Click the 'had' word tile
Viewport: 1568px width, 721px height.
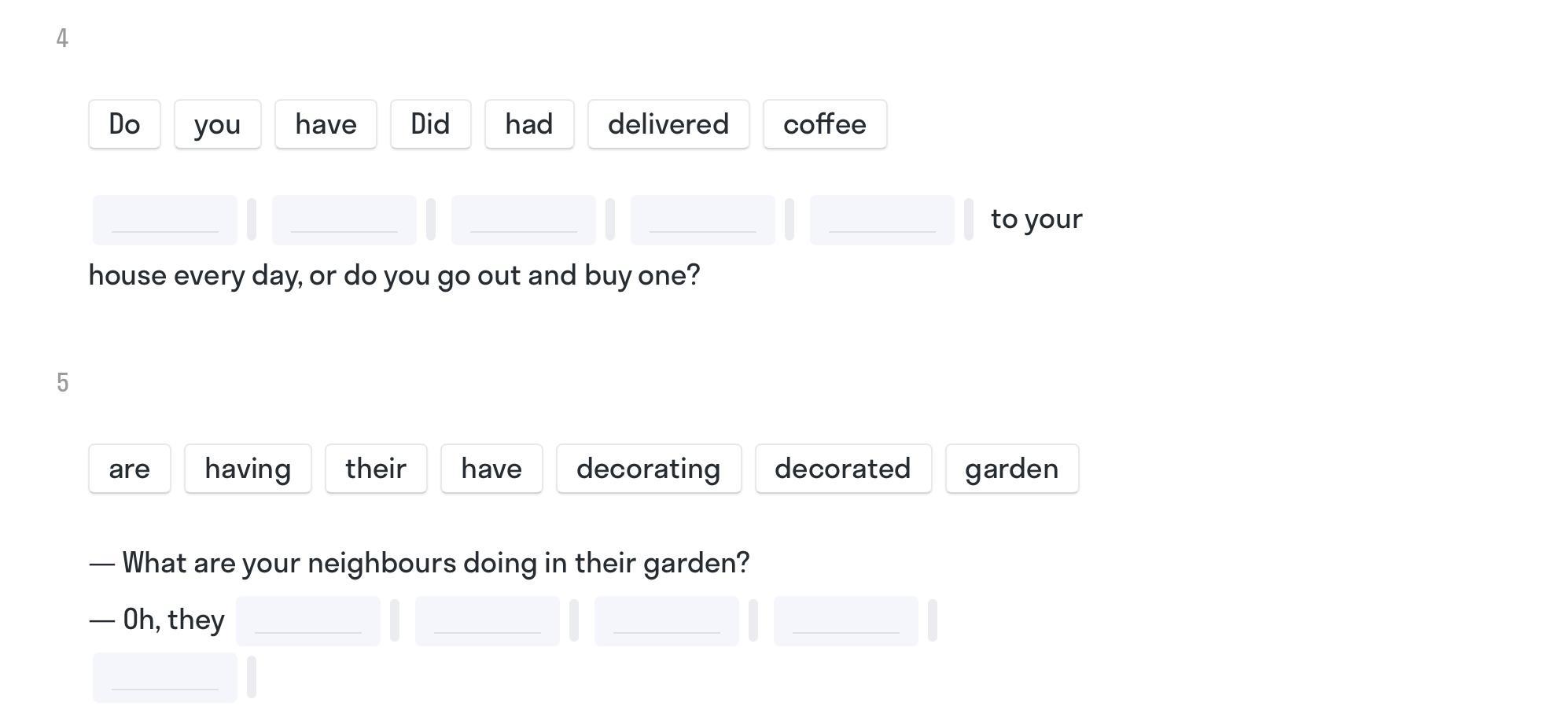coord(529,124)
